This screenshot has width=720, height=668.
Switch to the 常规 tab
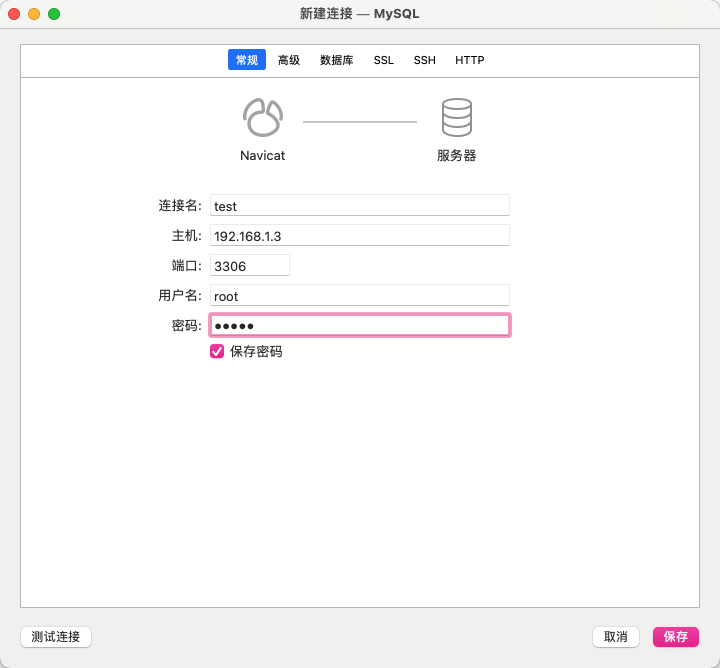(x=247, y=60)
